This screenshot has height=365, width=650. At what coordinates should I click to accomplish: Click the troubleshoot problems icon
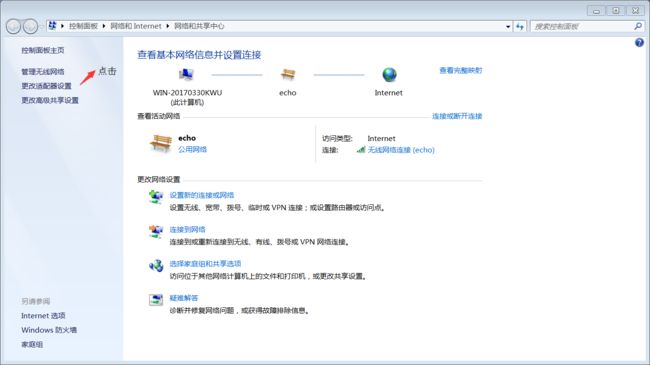point(156,299)
